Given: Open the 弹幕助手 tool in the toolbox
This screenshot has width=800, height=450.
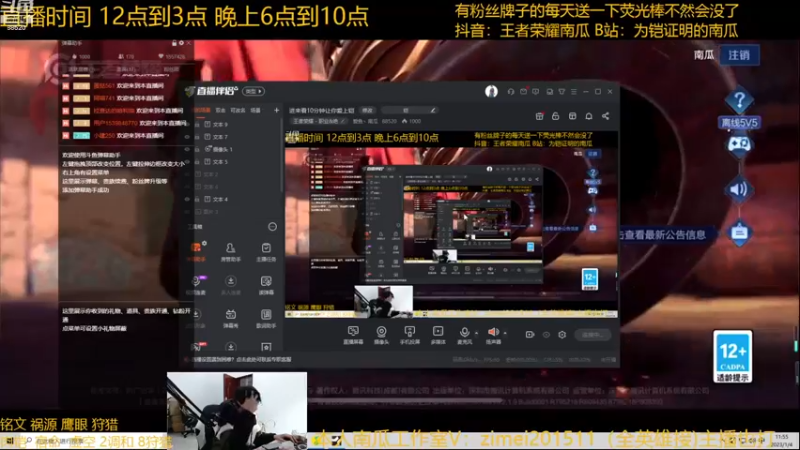Looking at the screenshot, I should pos(196,252).
